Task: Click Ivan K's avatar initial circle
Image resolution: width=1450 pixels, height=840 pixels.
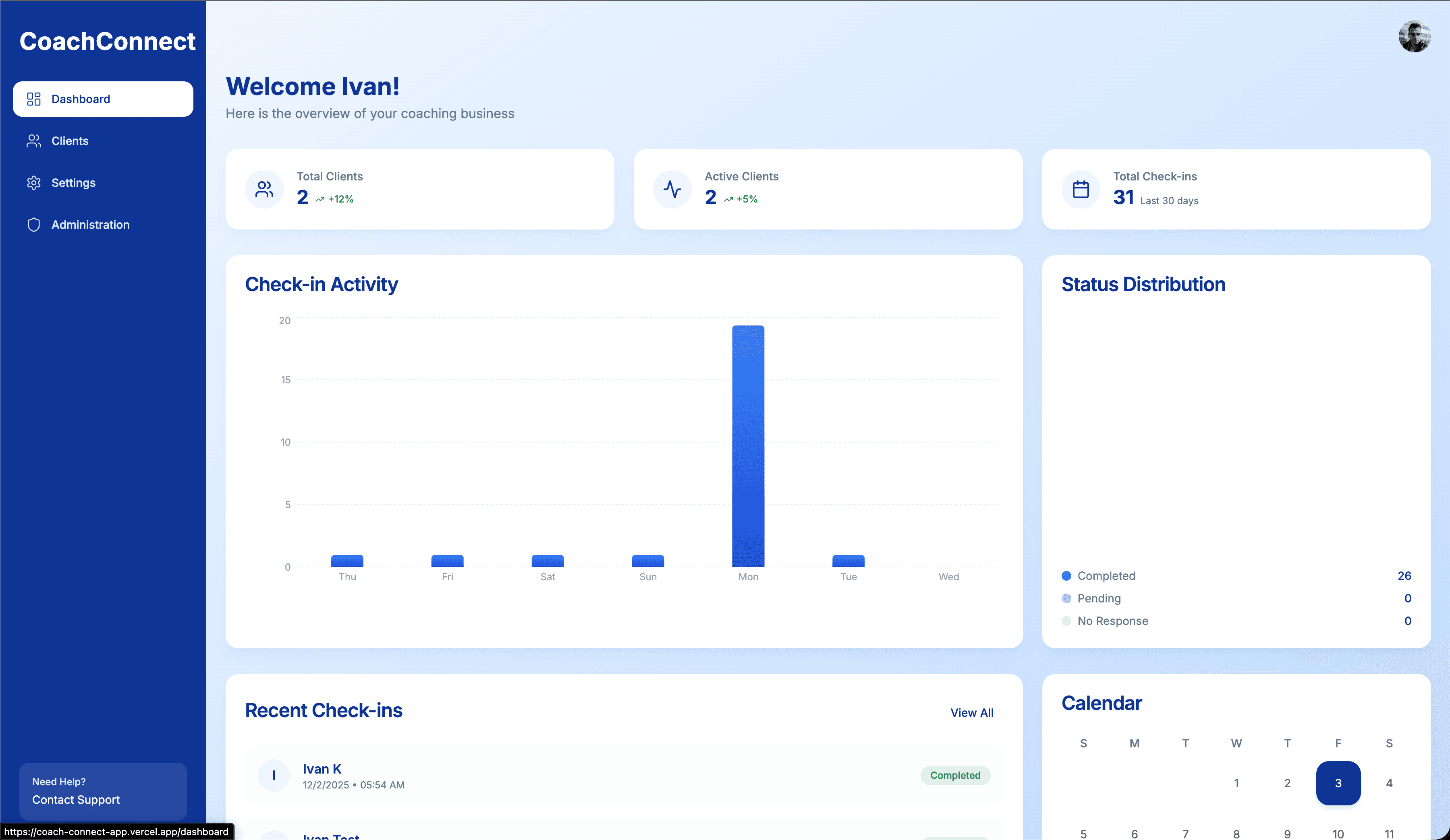Action: click(x=274, y=775)
